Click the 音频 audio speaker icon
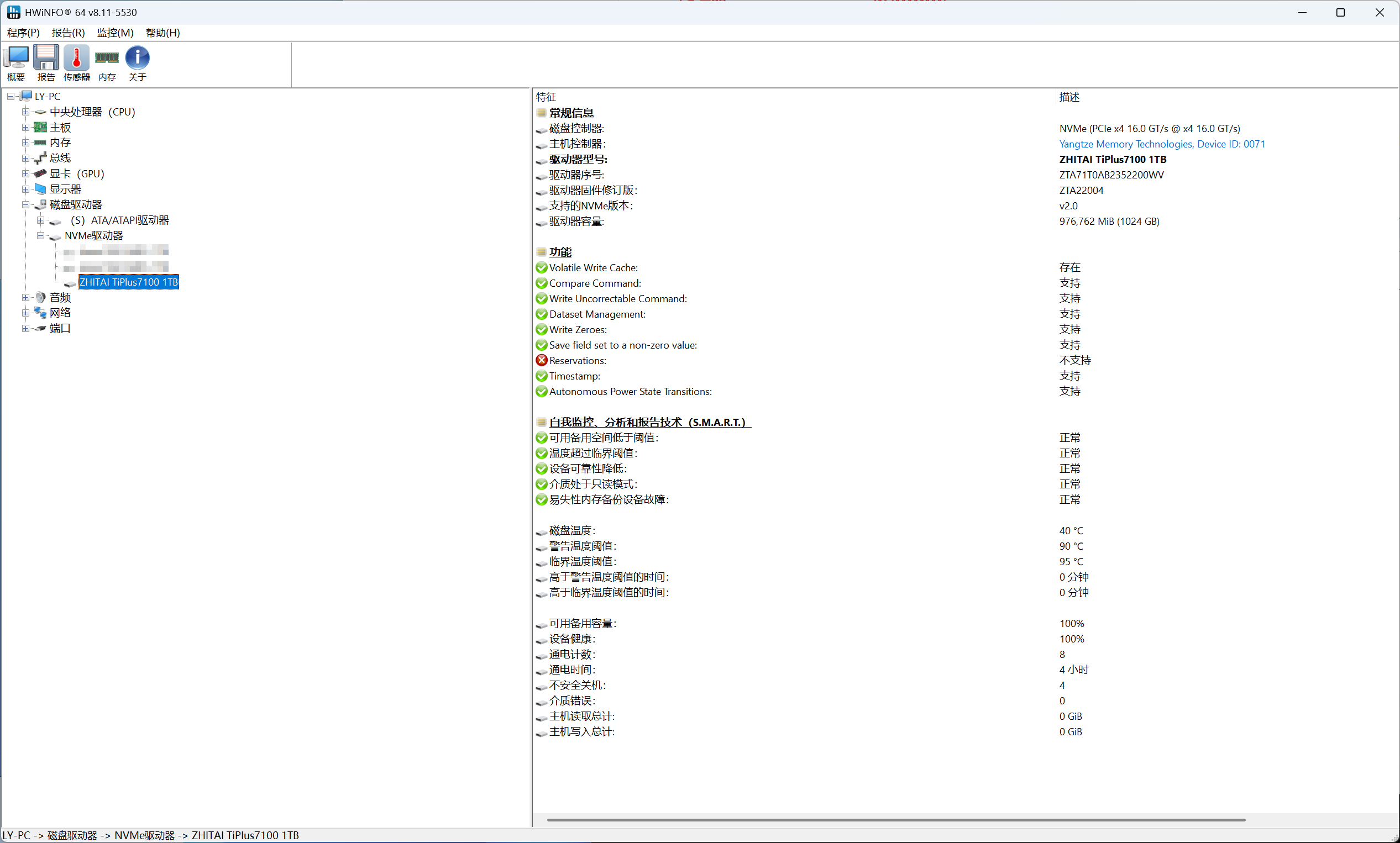This screenshot has height=843, width=1400. (x=40, y=297)
